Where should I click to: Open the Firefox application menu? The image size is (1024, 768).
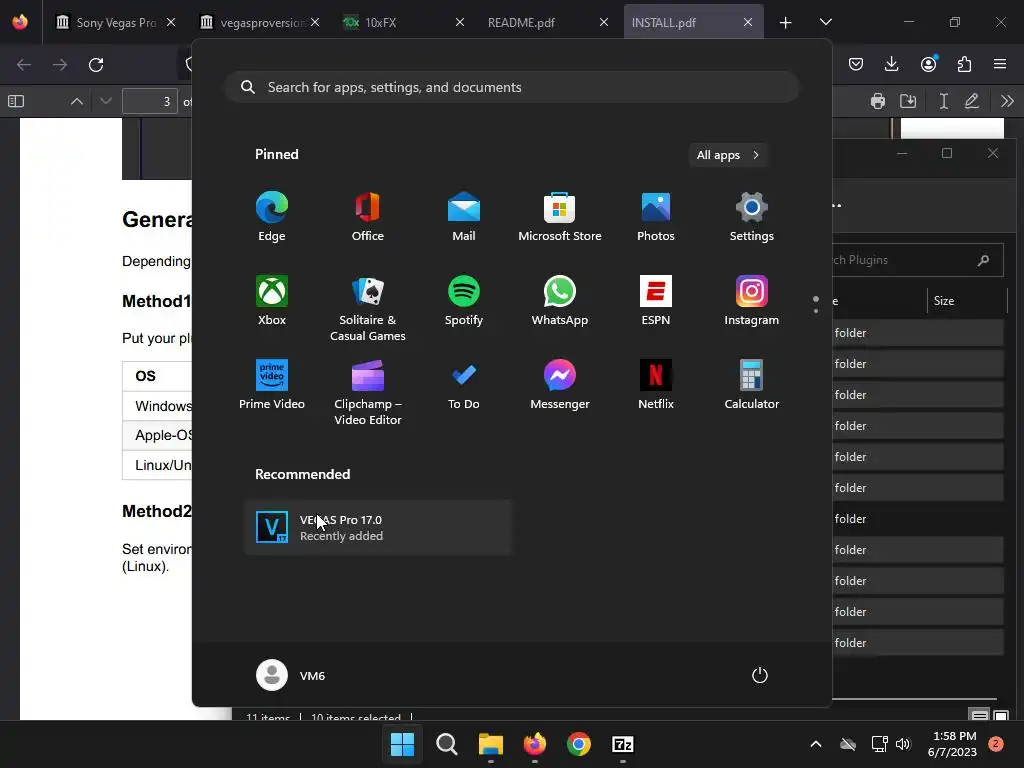(x=1000, y=64)
